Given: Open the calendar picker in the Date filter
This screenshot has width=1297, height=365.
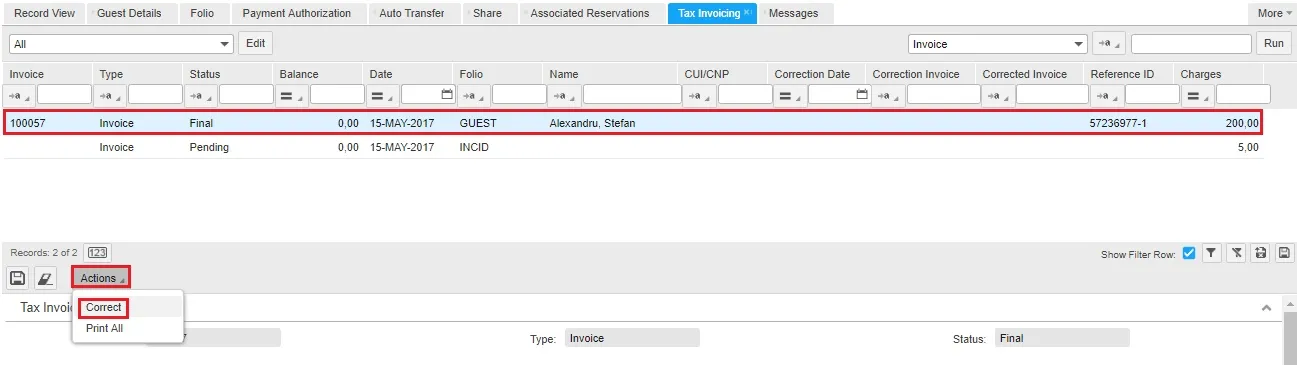Looking at the screenshot, I should (x=447, y=94).
